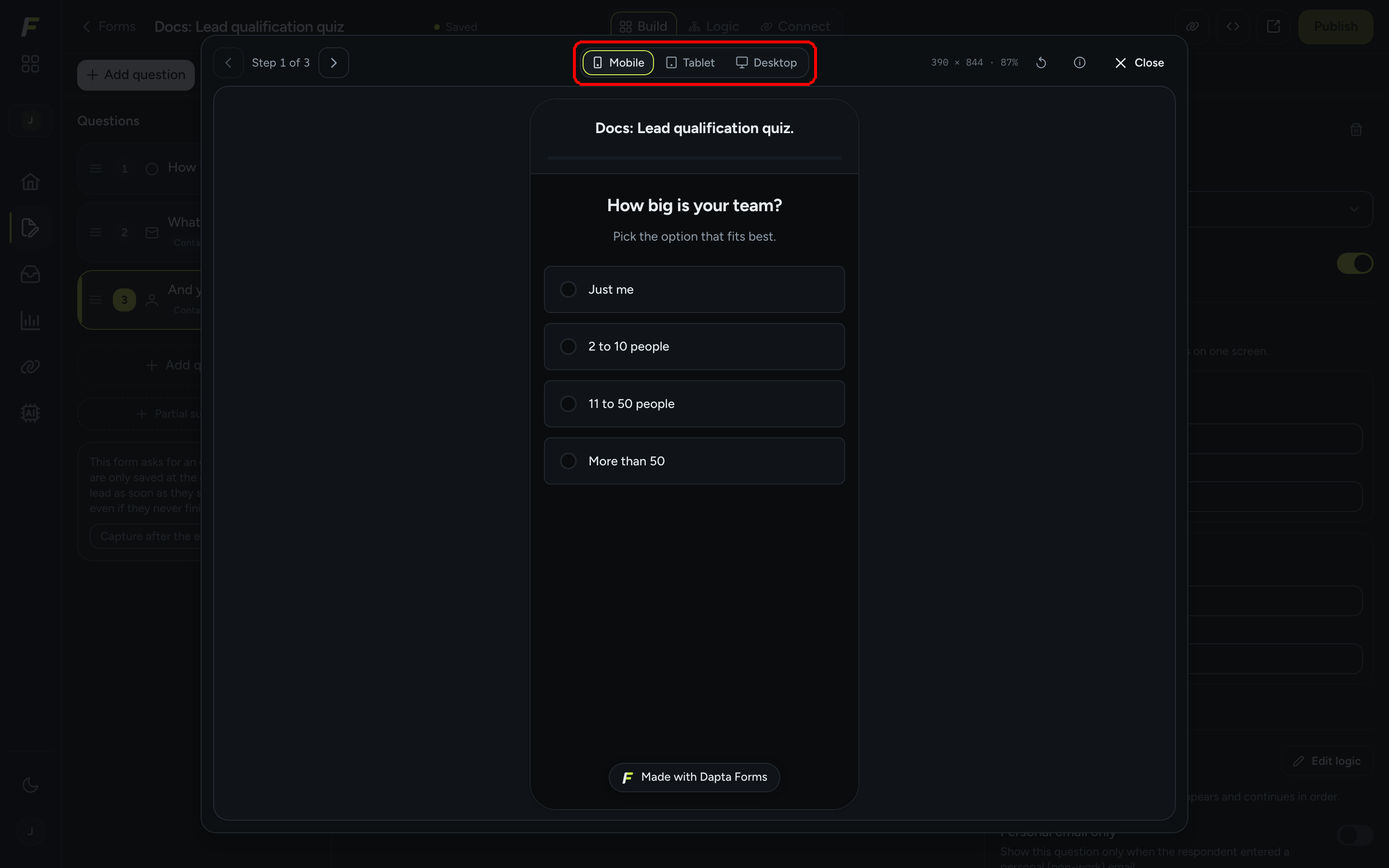Viewport: 1389px width, 868px height.
Task: Restart the preview with reset icon
Action: (1041, 63)
